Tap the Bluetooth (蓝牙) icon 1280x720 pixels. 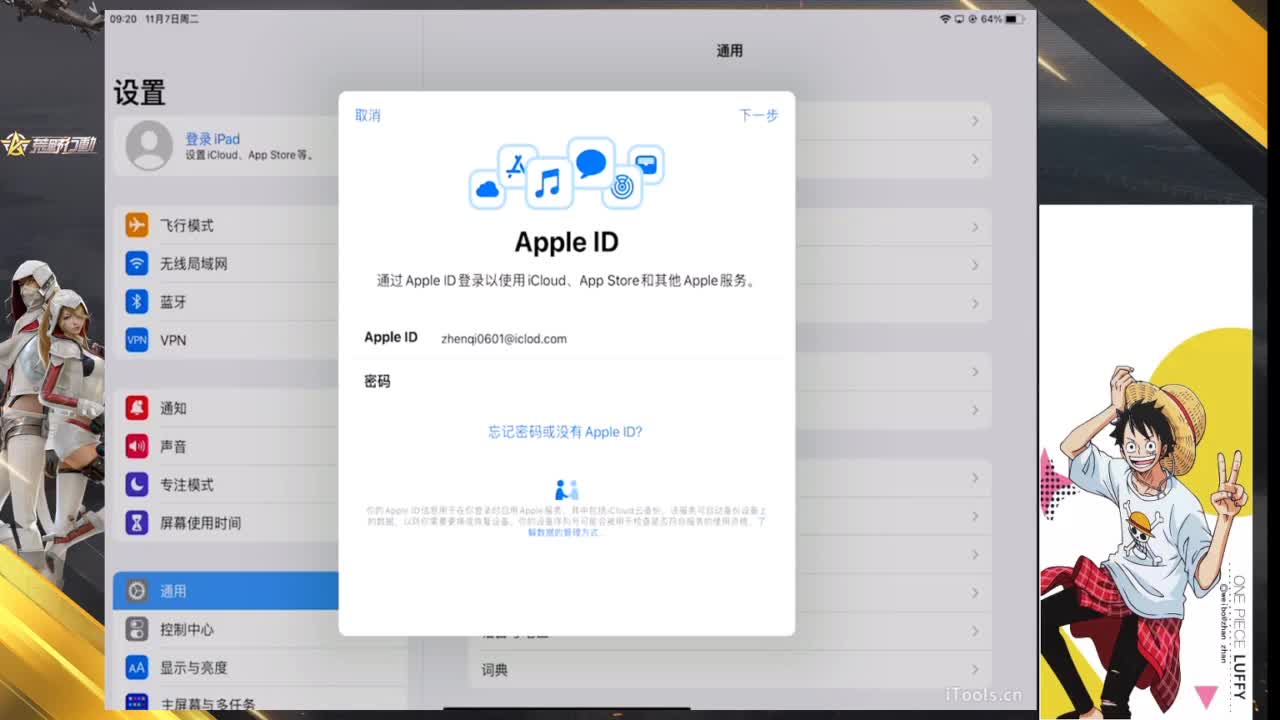click(x=137, y=301)
